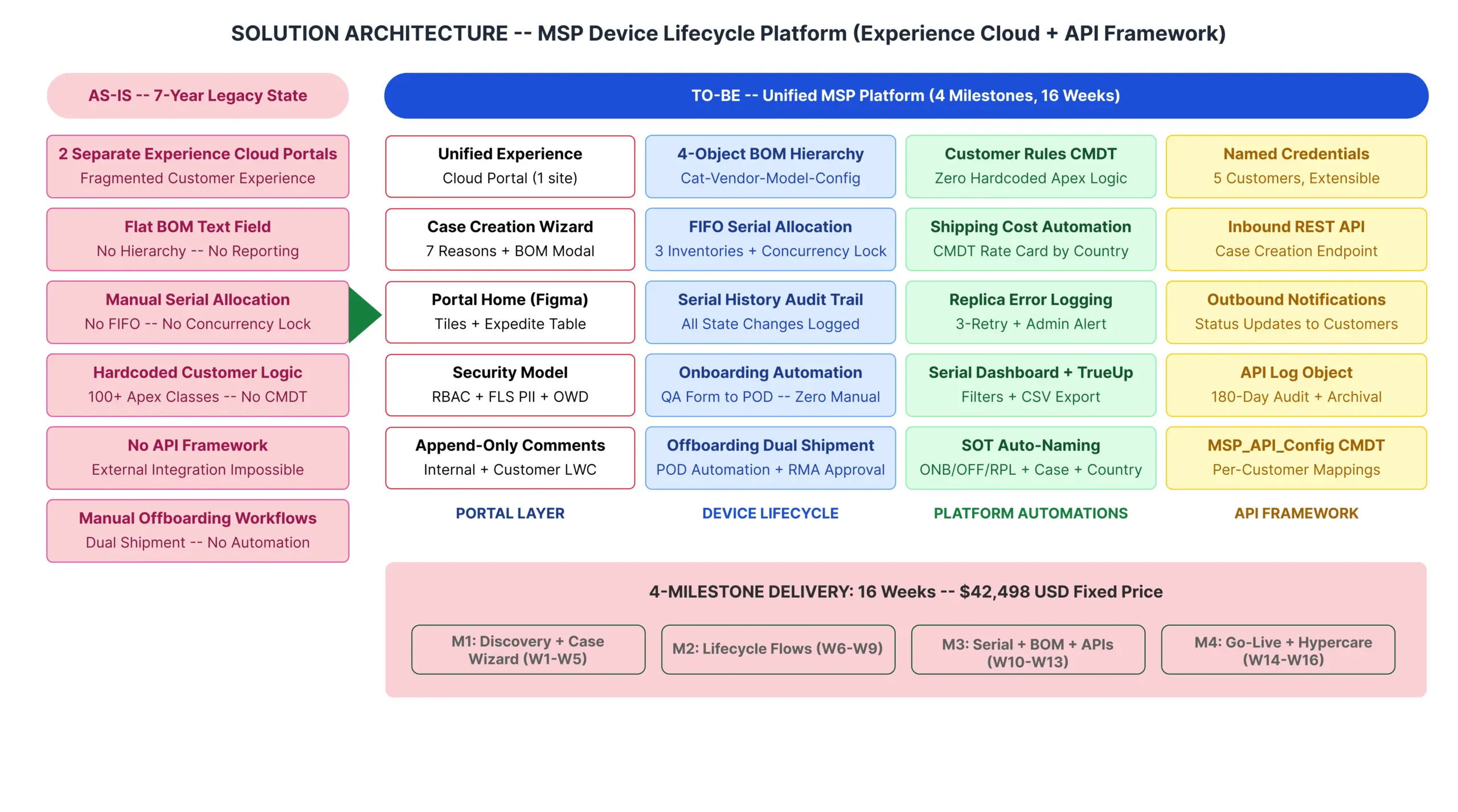This screenshot has height=812, width=1458.
Task: Select the M2: Lifecycle Flows milestone
Action: 778,649
